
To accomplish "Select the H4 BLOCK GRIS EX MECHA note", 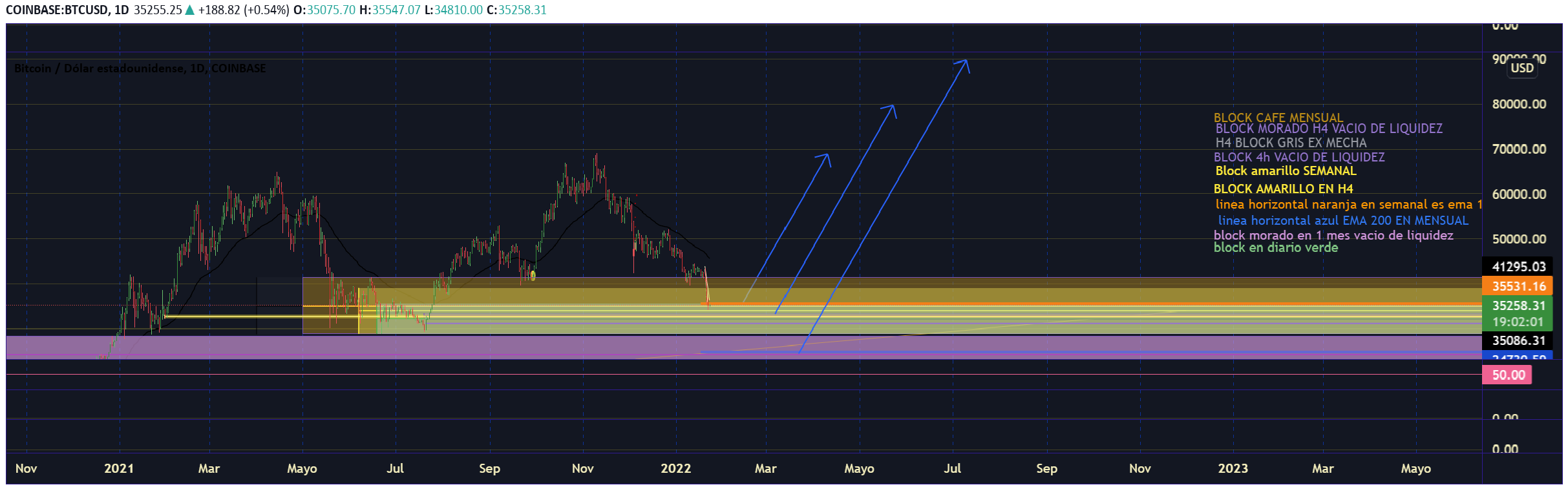I will [x=1291, y=143].
